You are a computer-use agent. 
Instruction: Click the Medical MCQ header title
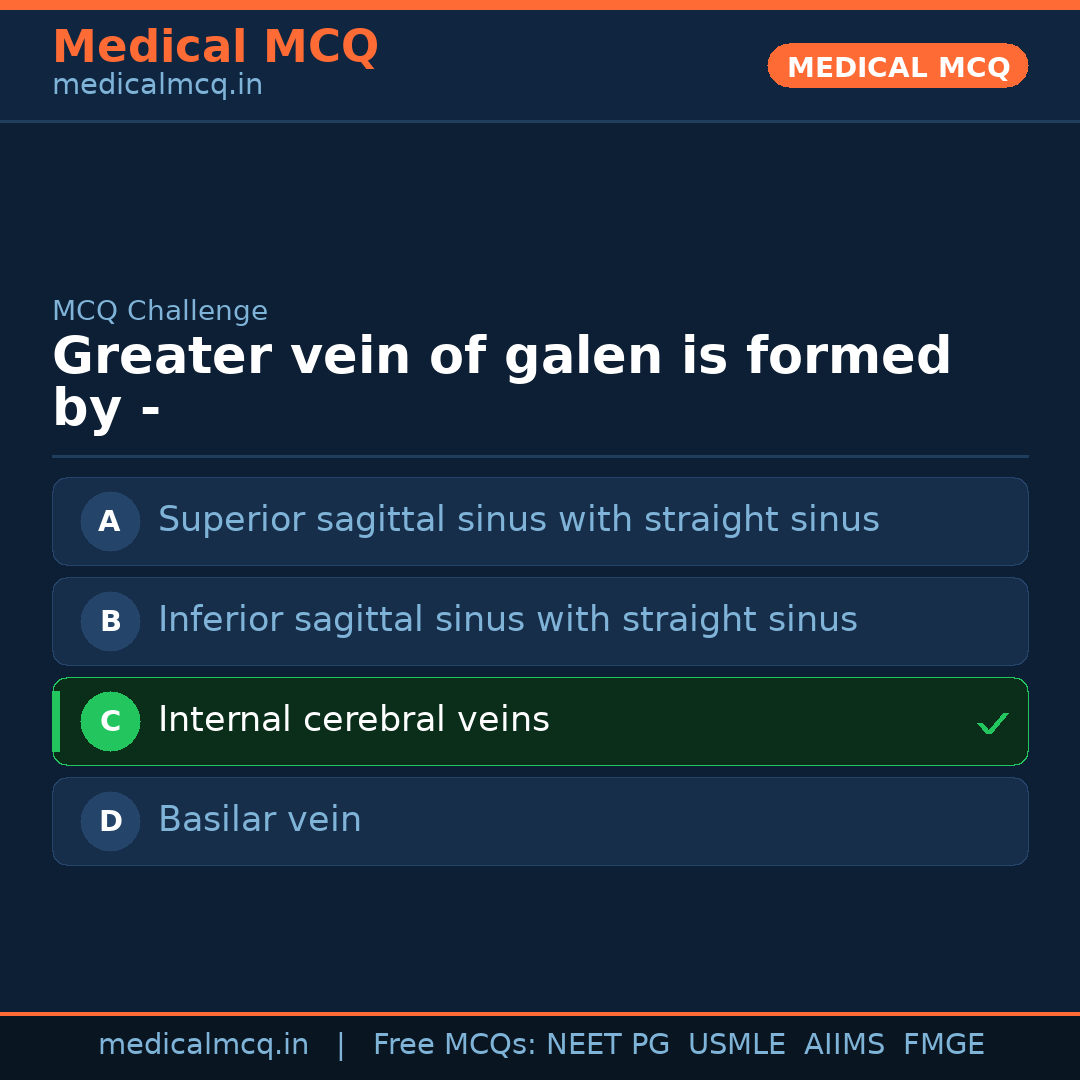point(215,46)
